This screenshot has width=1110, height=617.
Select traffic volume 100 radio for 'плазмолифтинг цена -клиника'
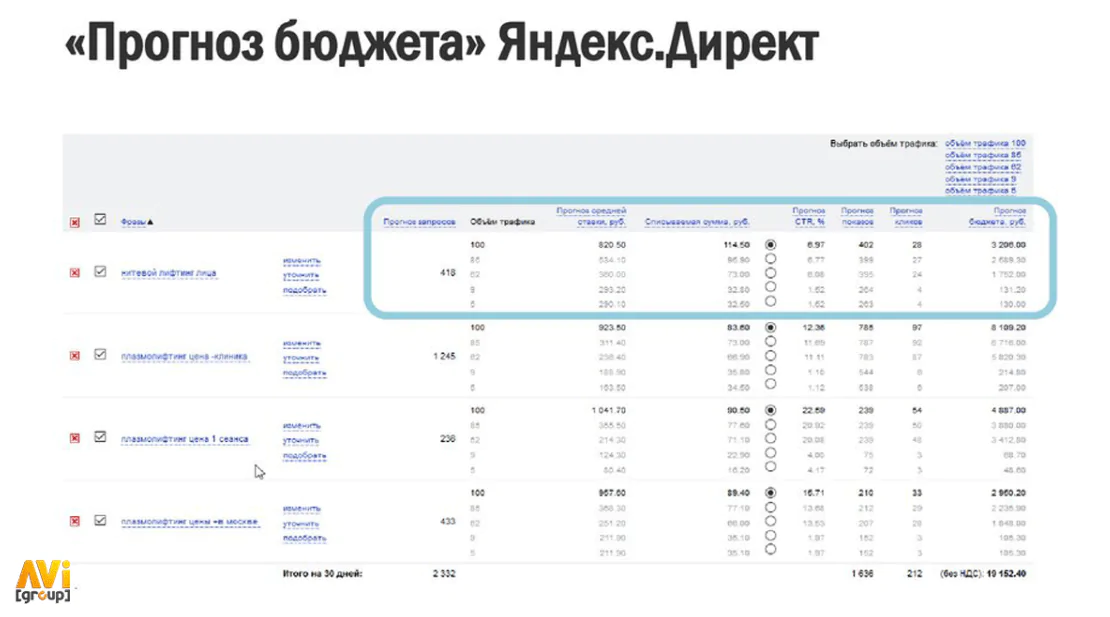pyautogui.click(x=770, y=328)
